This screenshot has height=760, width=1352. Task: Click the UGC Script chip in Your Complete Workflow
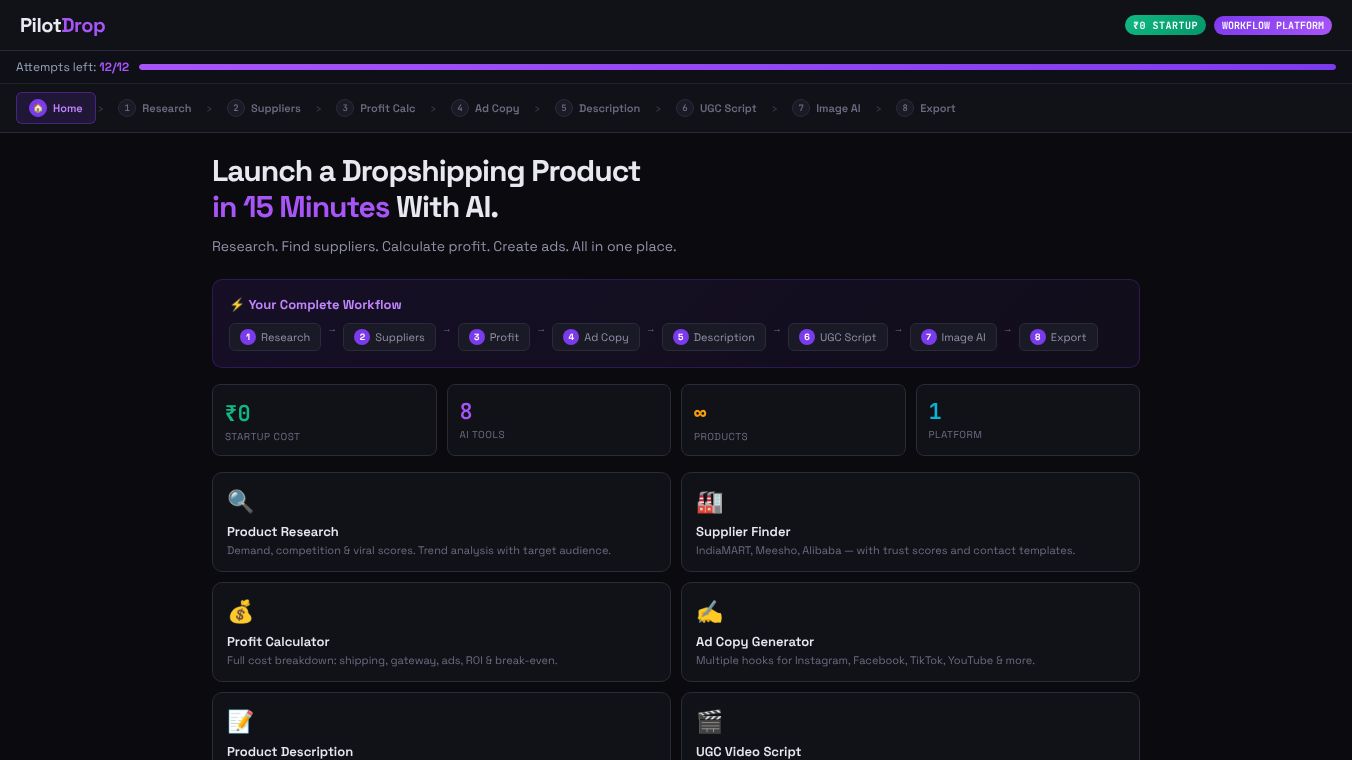(838, 337)
